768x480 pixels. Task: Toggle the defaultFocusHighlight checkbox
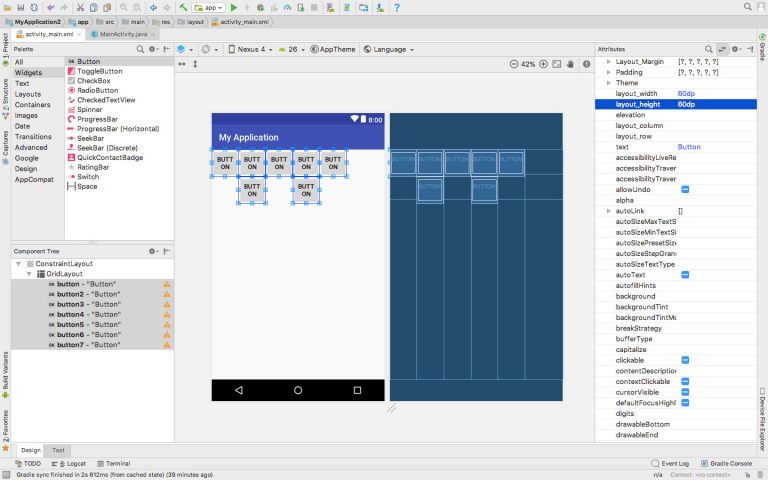coord(685,403)
